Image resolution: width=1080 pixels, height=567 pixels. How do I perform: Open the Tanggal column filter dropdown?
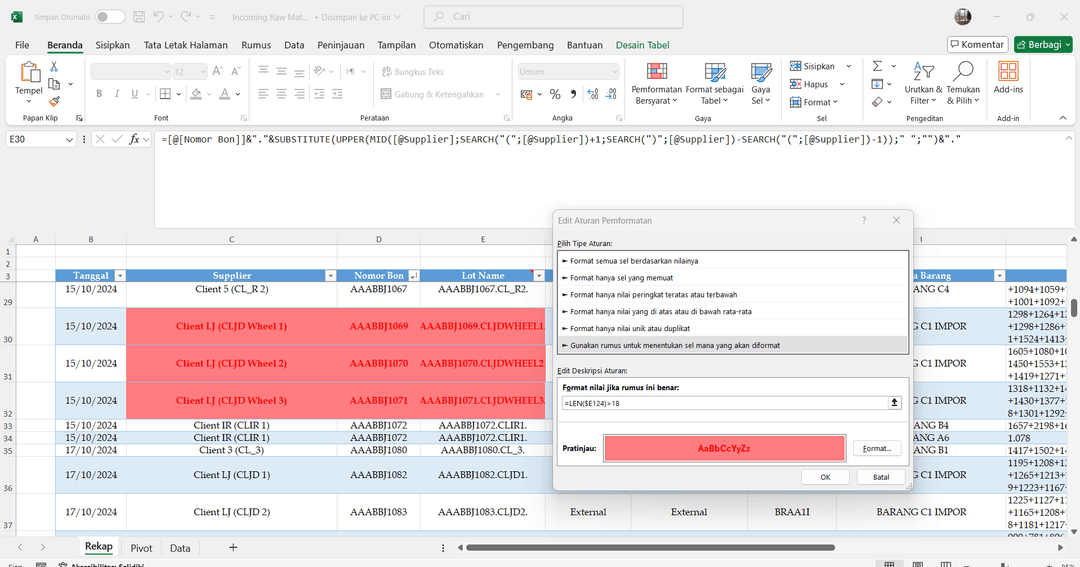click(x=120, y=275)
